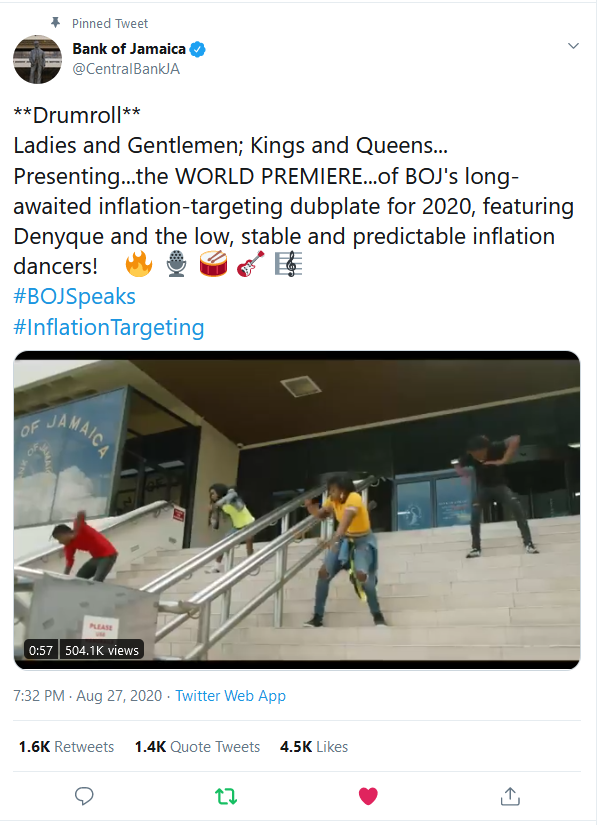The image size is (603, 825).
Task: Unlike the tweet via the red heart icon
Action: [x=368, y=796]
